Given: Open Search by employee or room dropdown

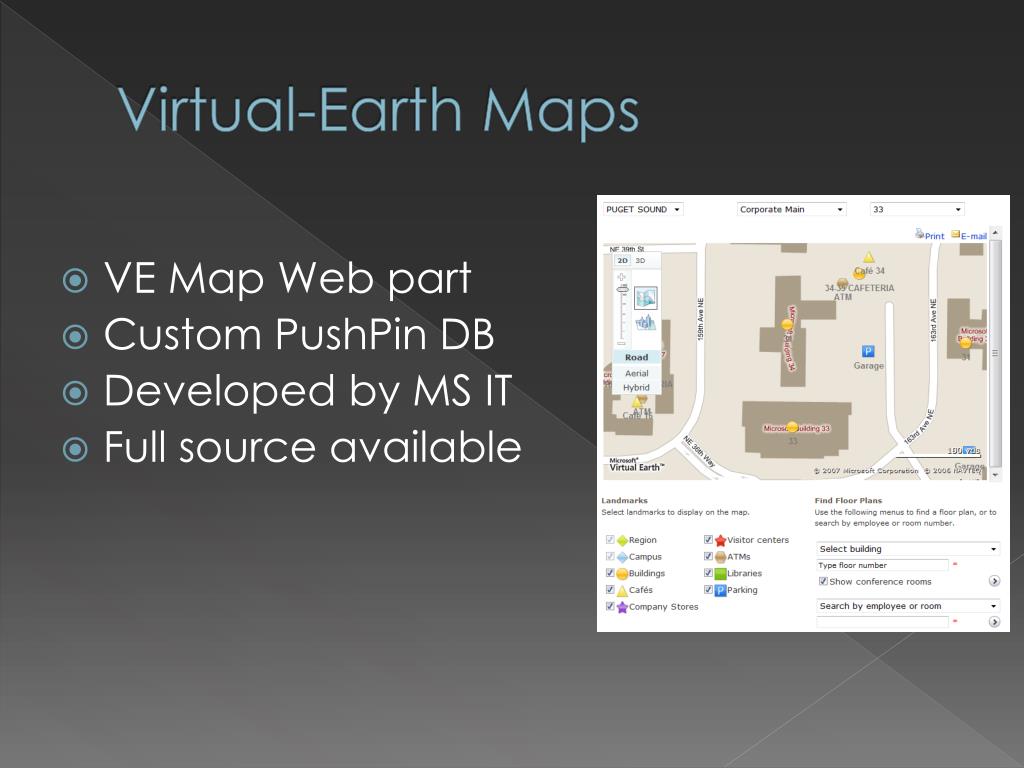Looking at the screenshot, I should click(908, 606).
